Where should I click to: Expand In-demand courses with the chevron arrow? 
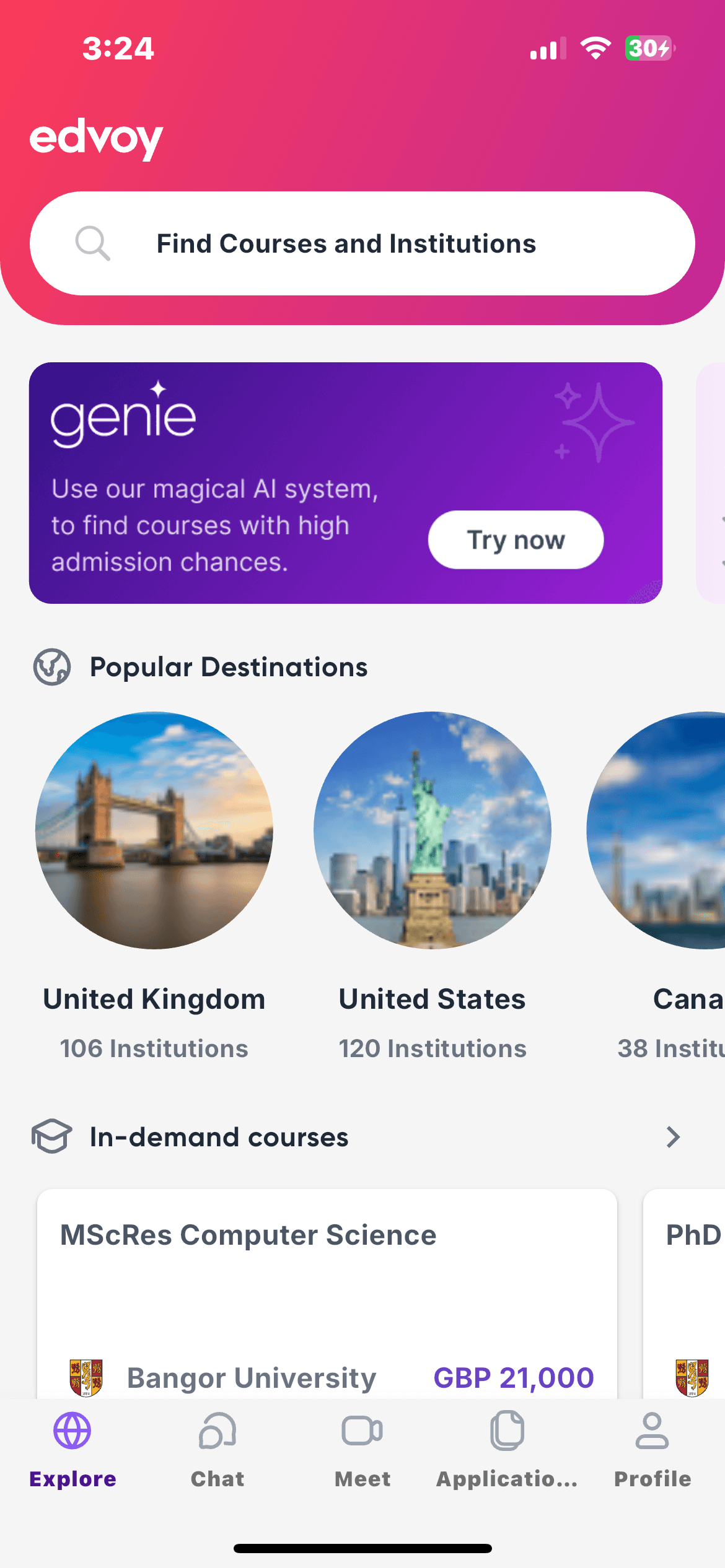[673, 1137]
